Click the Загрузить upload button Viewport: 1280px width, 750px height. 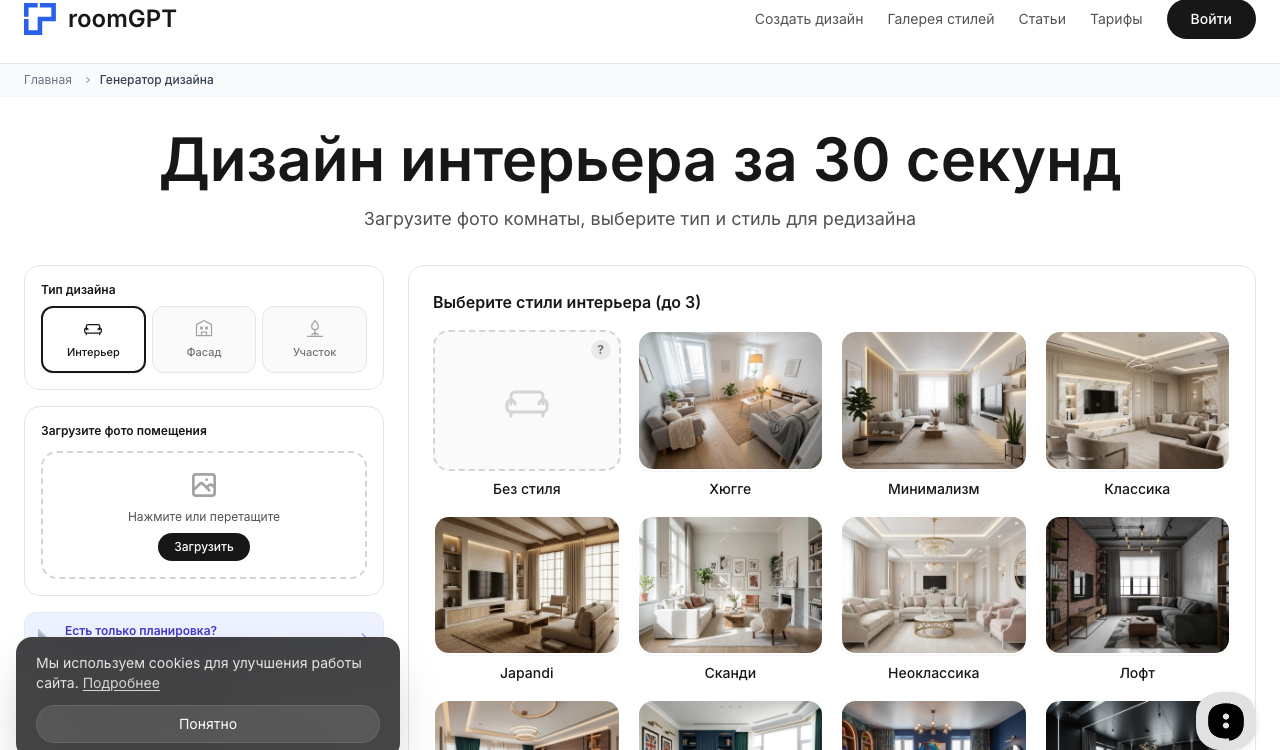pyautogui.click(x=204, y=547)
